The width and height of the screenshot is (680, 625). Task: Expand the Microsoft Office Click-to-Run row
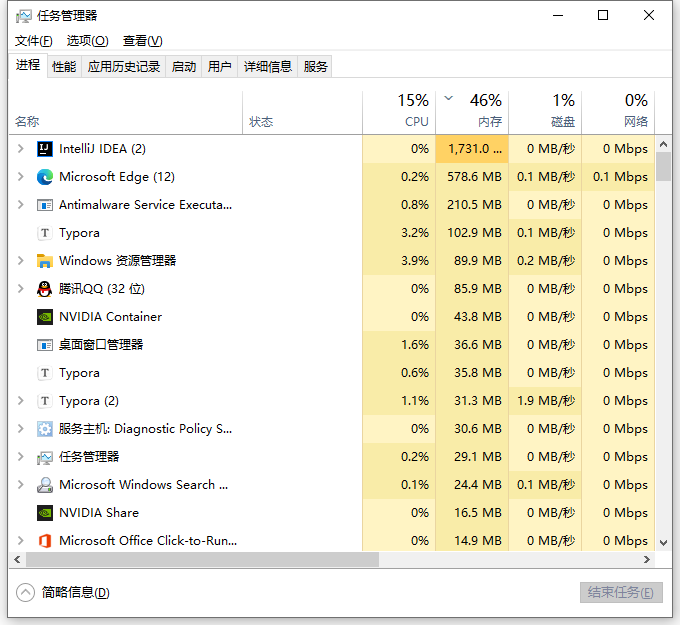[x=20, y=541]
